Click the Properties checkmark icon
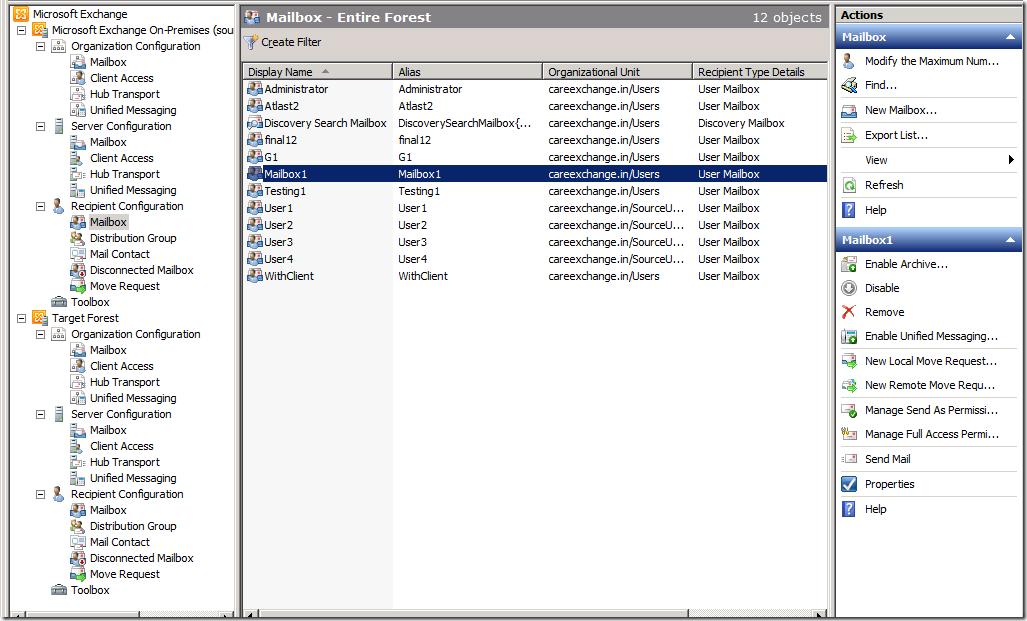Image resolution: width=1027 pixels, height=621 pixels. 849,484
